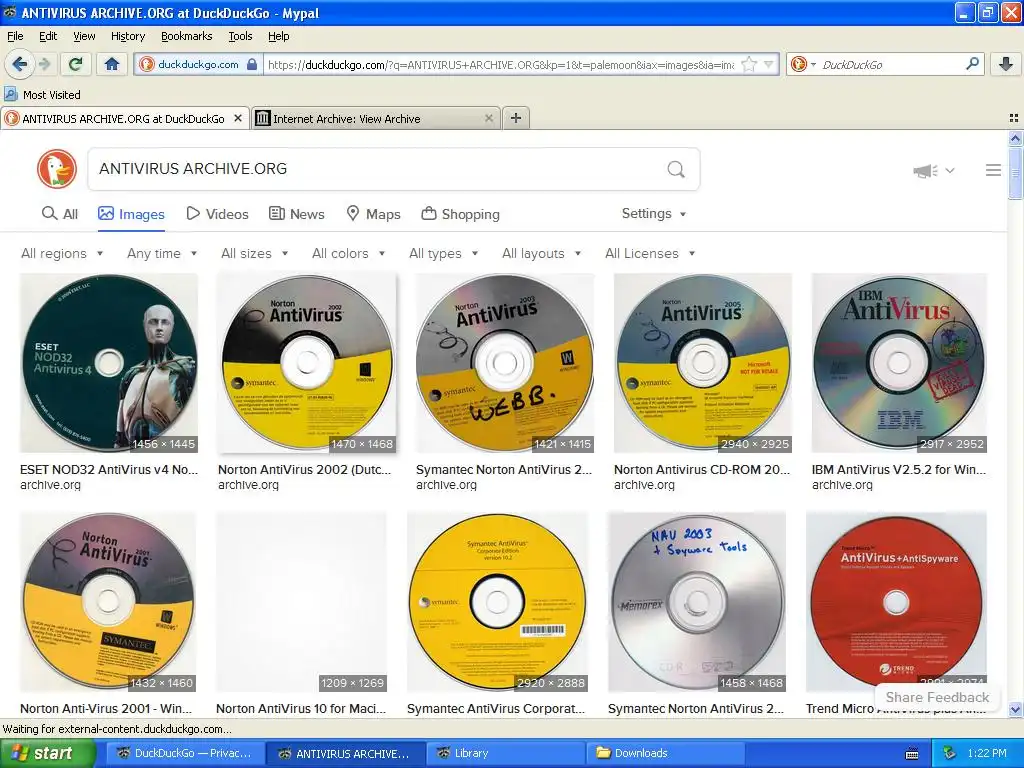Reload the page with the refresh icon
The width and height of the screenshot is (1024, 768).
[x=76, y=64]
